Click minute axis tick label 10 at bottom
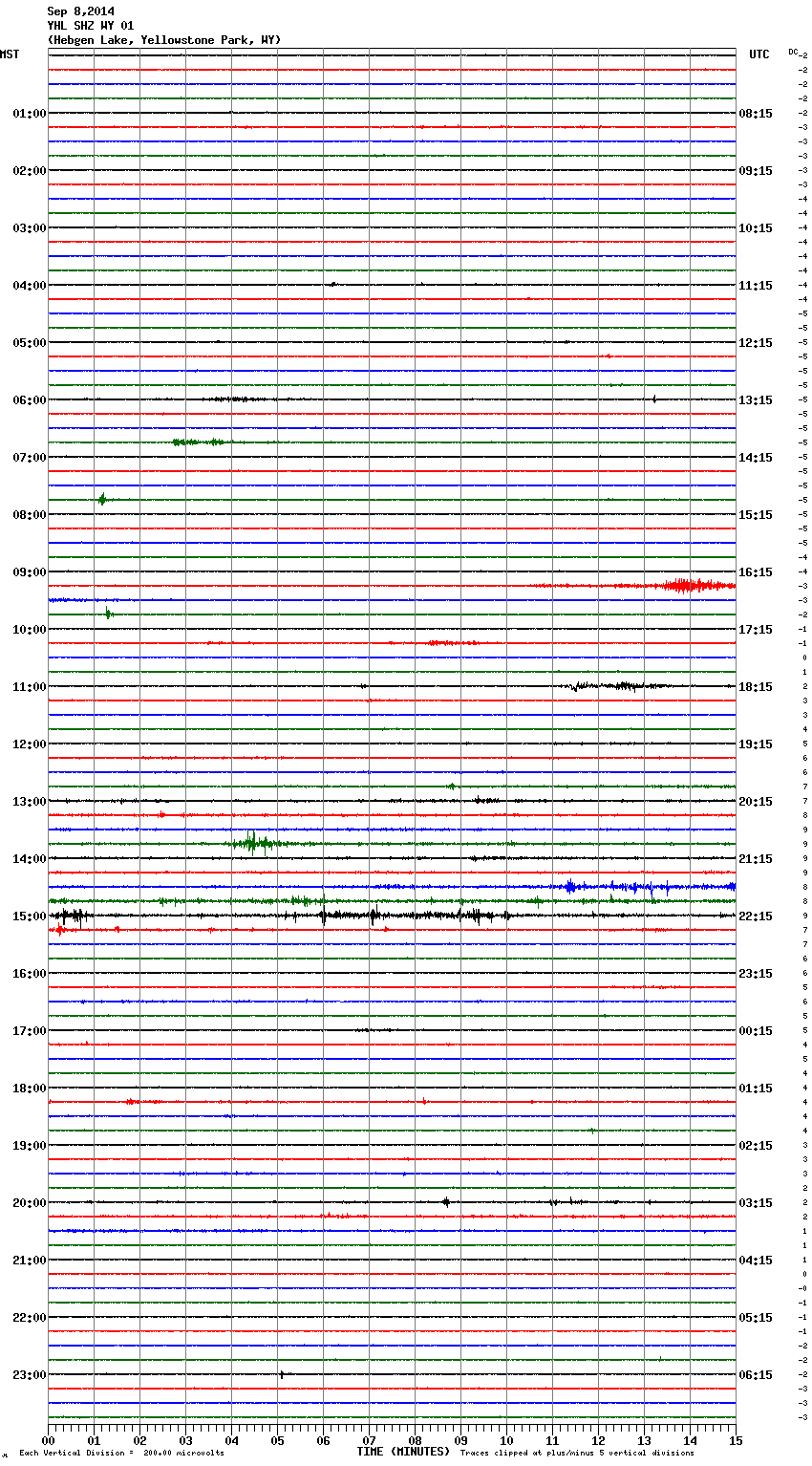Image resolution: width=812 pixels, height=1466 pixels. pyautogui.click(x=506, y=1440)
